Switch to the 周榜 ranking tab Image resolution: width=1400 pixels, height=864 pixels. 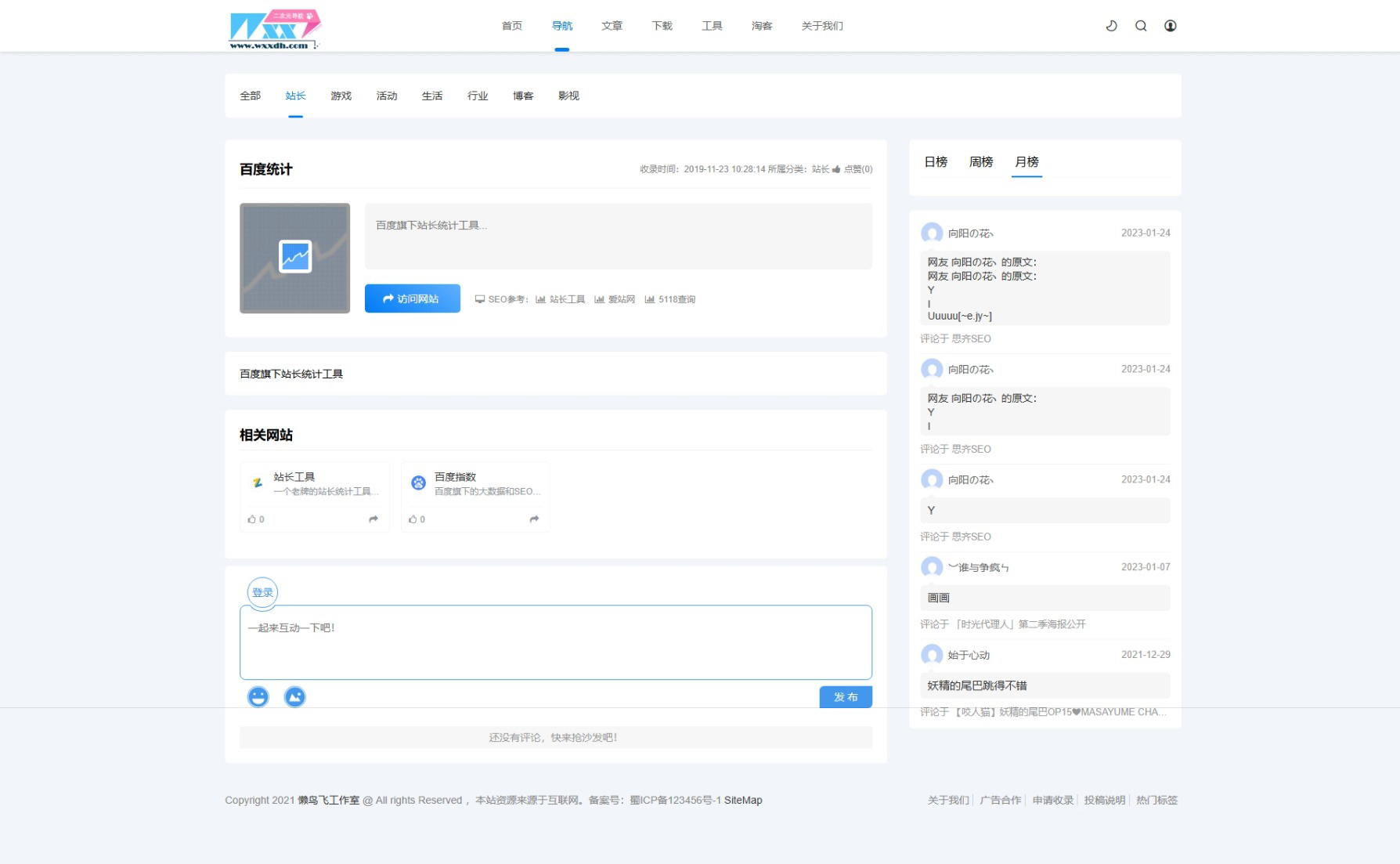[x=981, y=162]
